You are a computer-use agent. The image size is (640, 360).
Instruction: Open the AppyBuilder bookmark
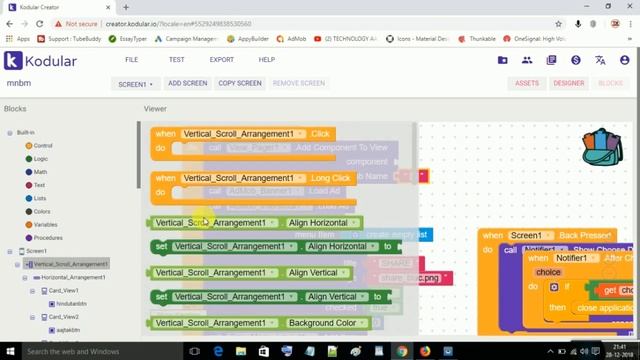248,39
